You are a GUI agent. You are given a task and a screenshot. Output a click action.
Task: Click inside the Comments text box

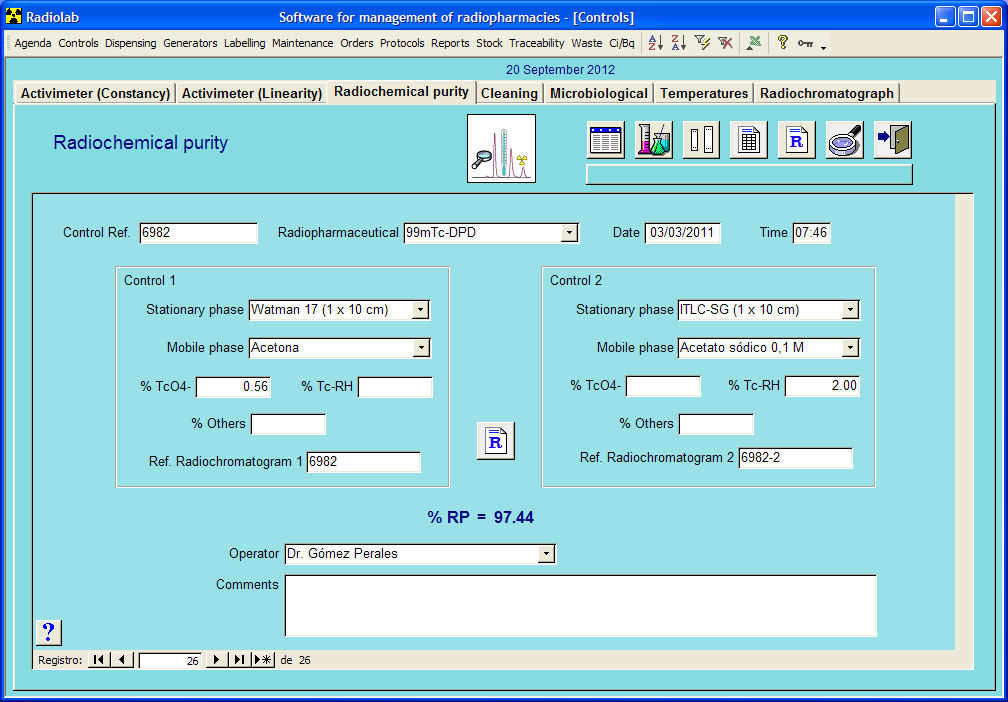[580, 605]
